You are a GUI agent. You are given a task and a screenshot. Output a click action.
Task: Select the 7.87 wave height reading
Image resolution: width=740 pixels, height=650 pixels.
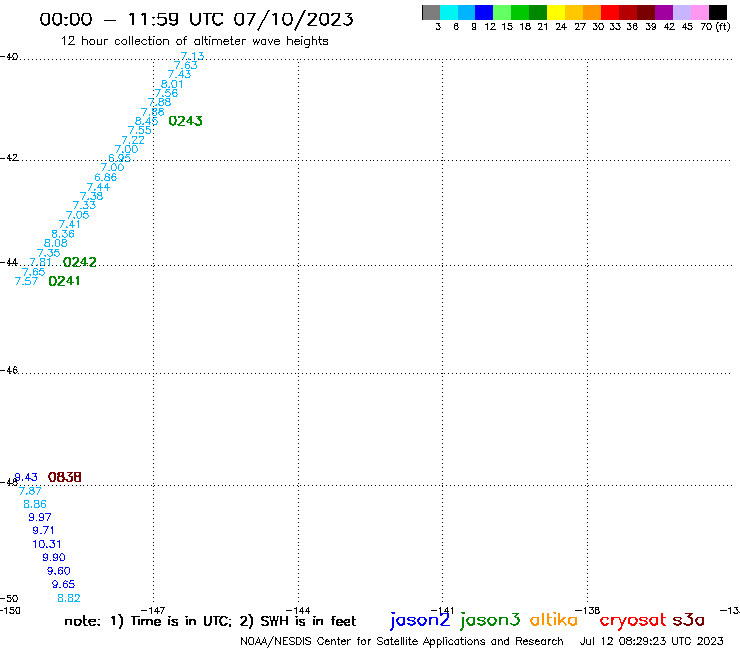[30, 491]
